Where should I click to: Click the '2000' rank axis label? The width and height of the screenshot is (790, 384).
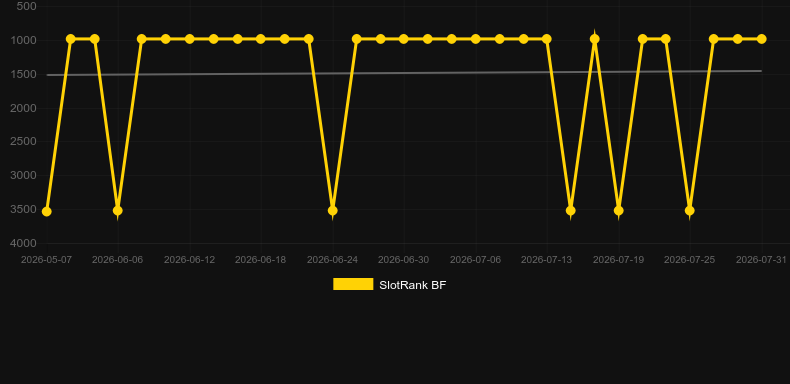click(23, 108)
